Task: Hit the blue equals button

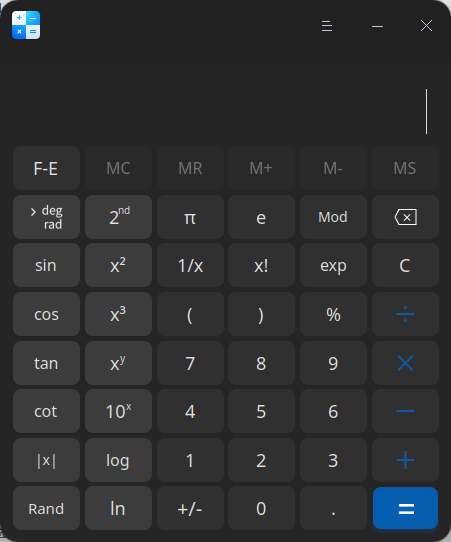Action: coord(405,508)
